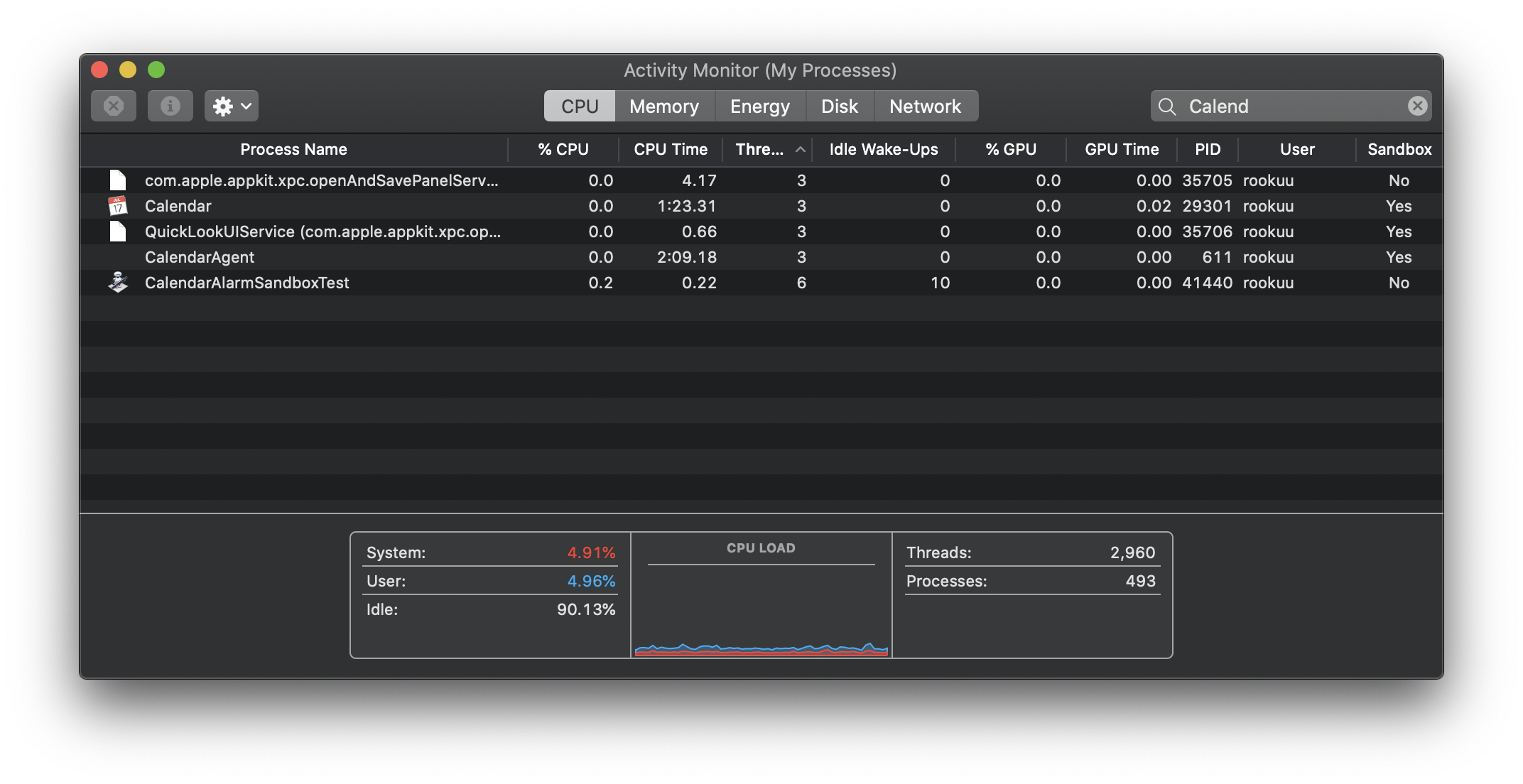Click PID 41440 cell

tap(1207, 283)
